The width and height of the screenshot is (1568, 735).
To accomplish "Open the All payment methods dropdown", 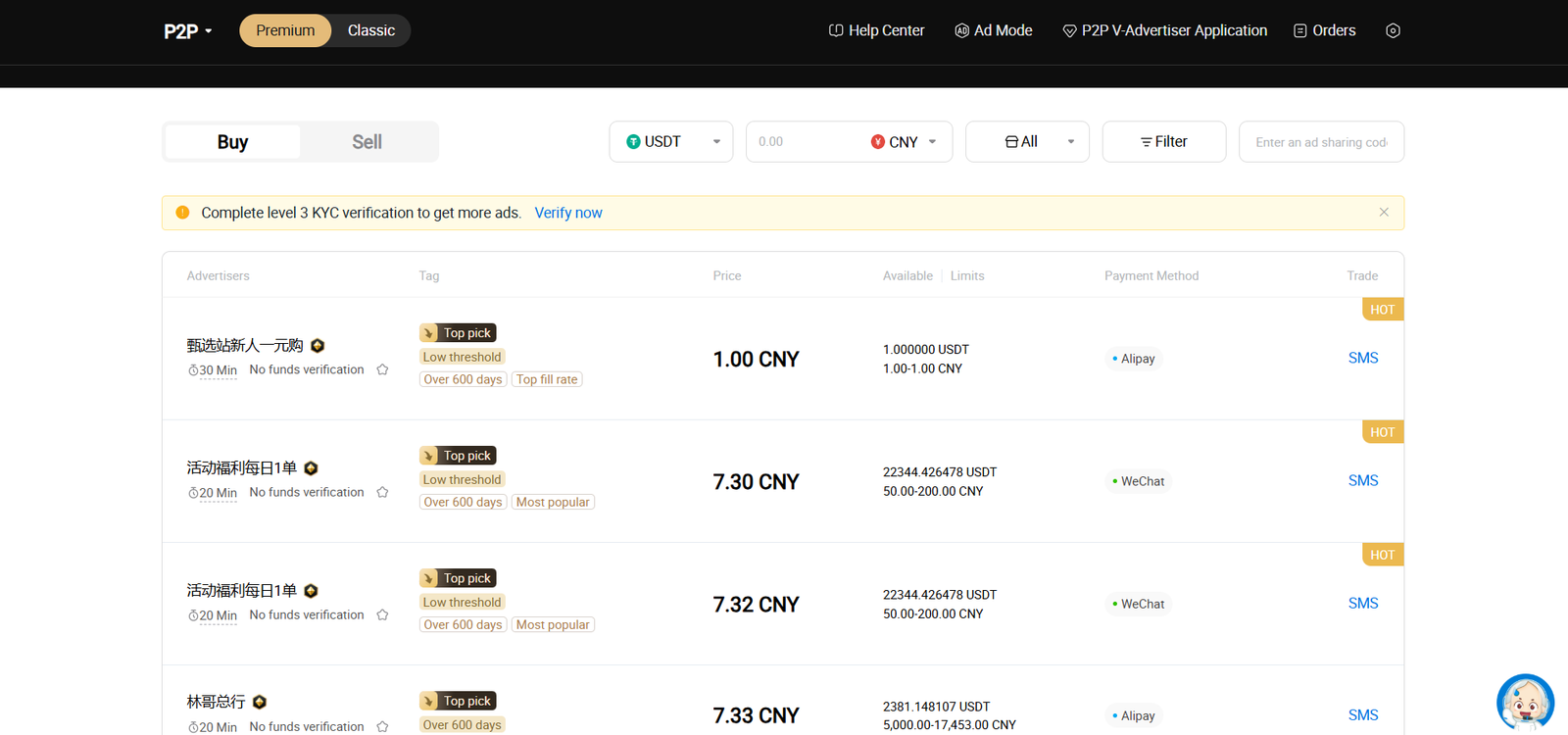I will pyautogui.click(x=1027, y=142).
